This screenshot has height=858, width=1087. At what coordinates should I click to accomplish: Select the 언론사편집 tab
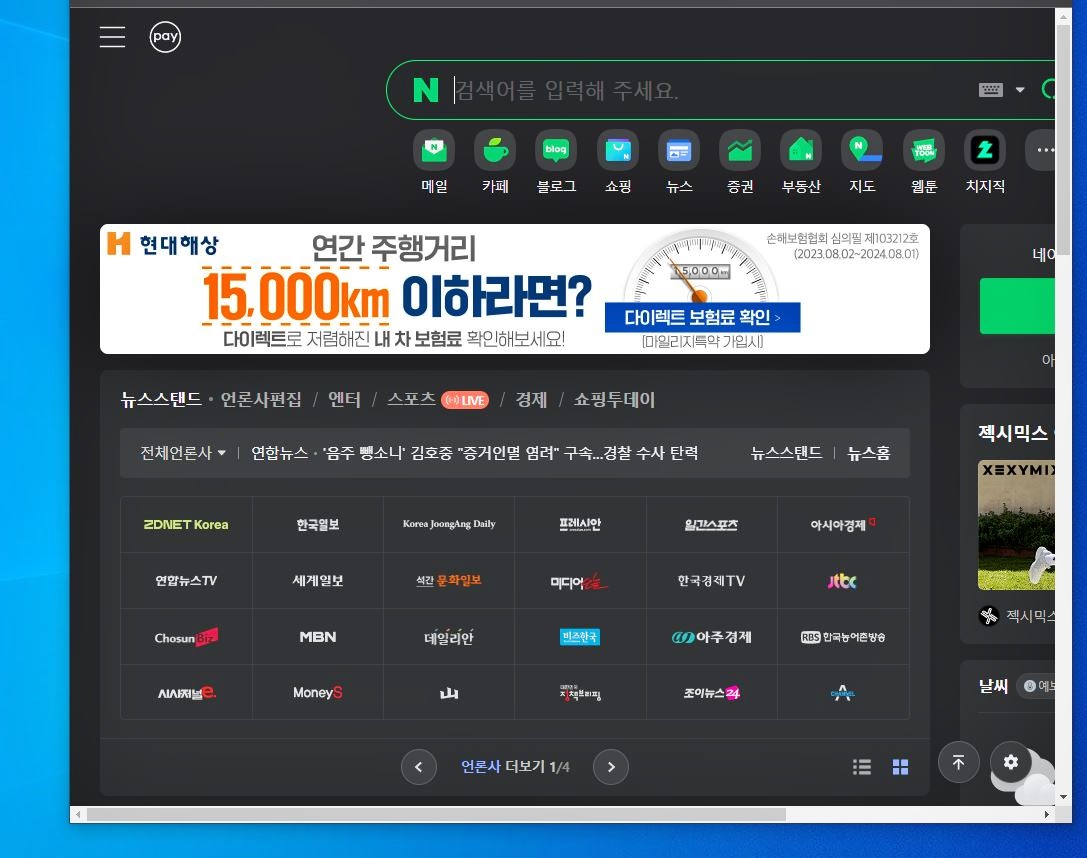pos(261,399)
